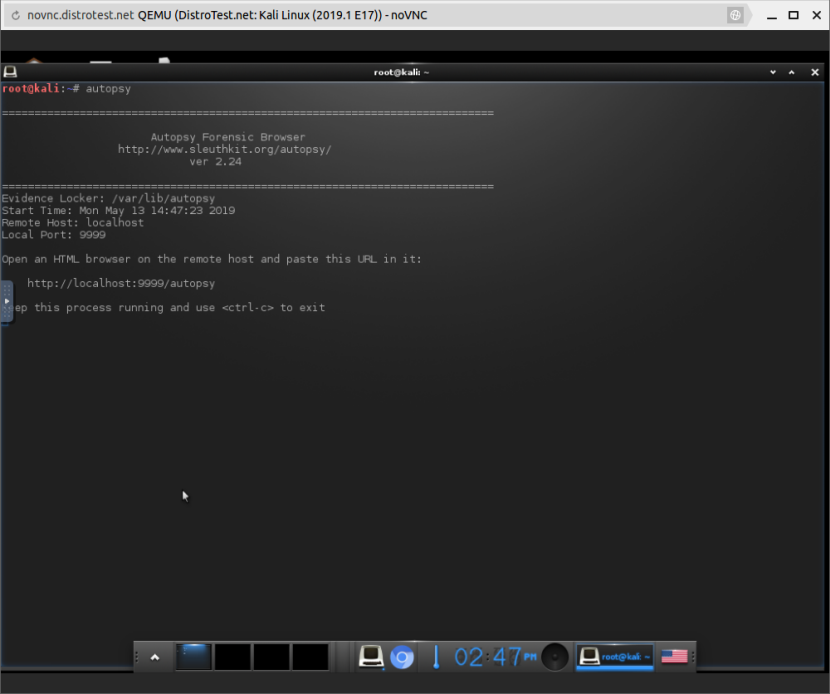Switch to the first virtual desktop

pos(193,657)
